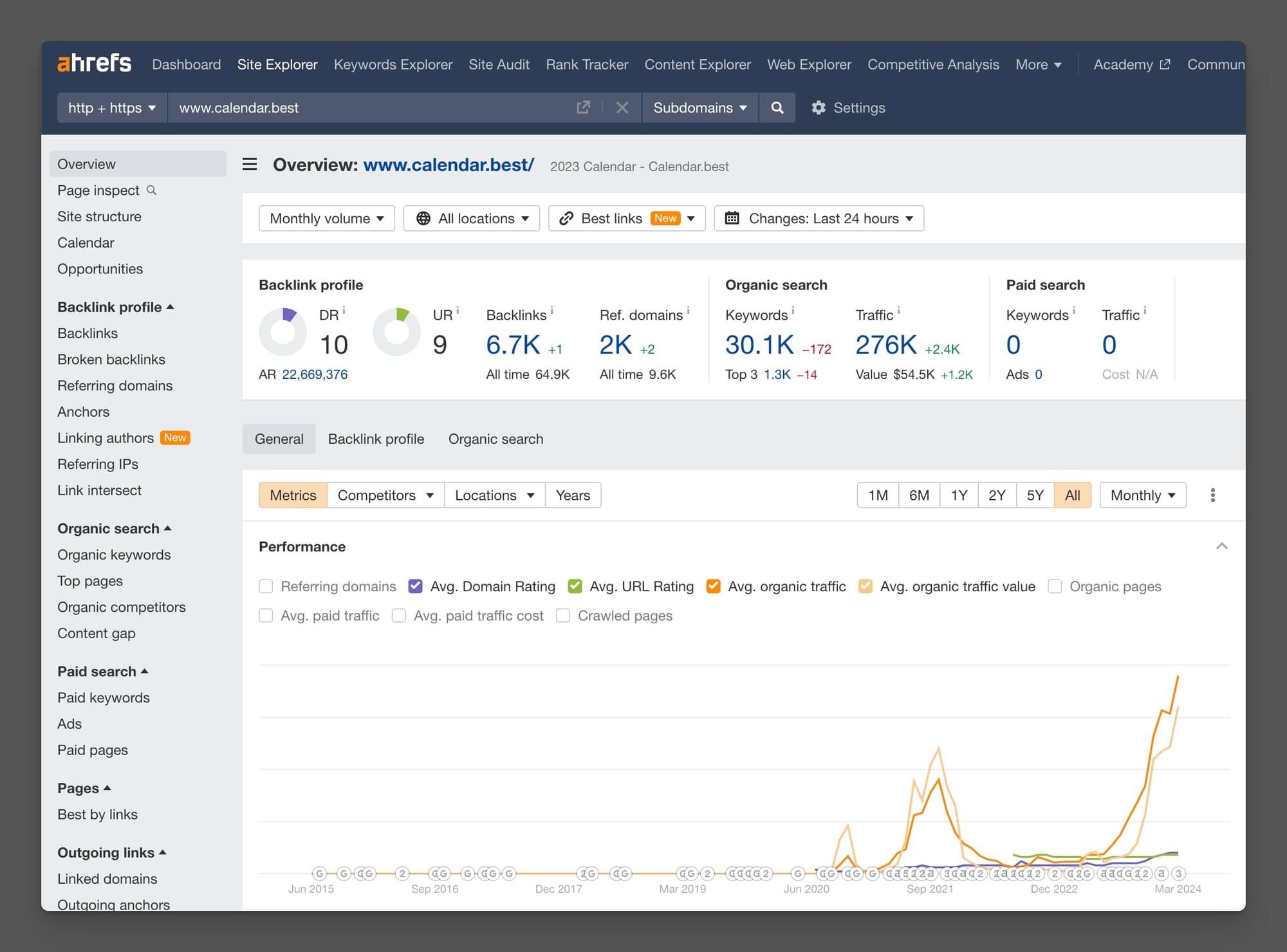Click the hamburger icon next to Overview heading

(249, 164)
